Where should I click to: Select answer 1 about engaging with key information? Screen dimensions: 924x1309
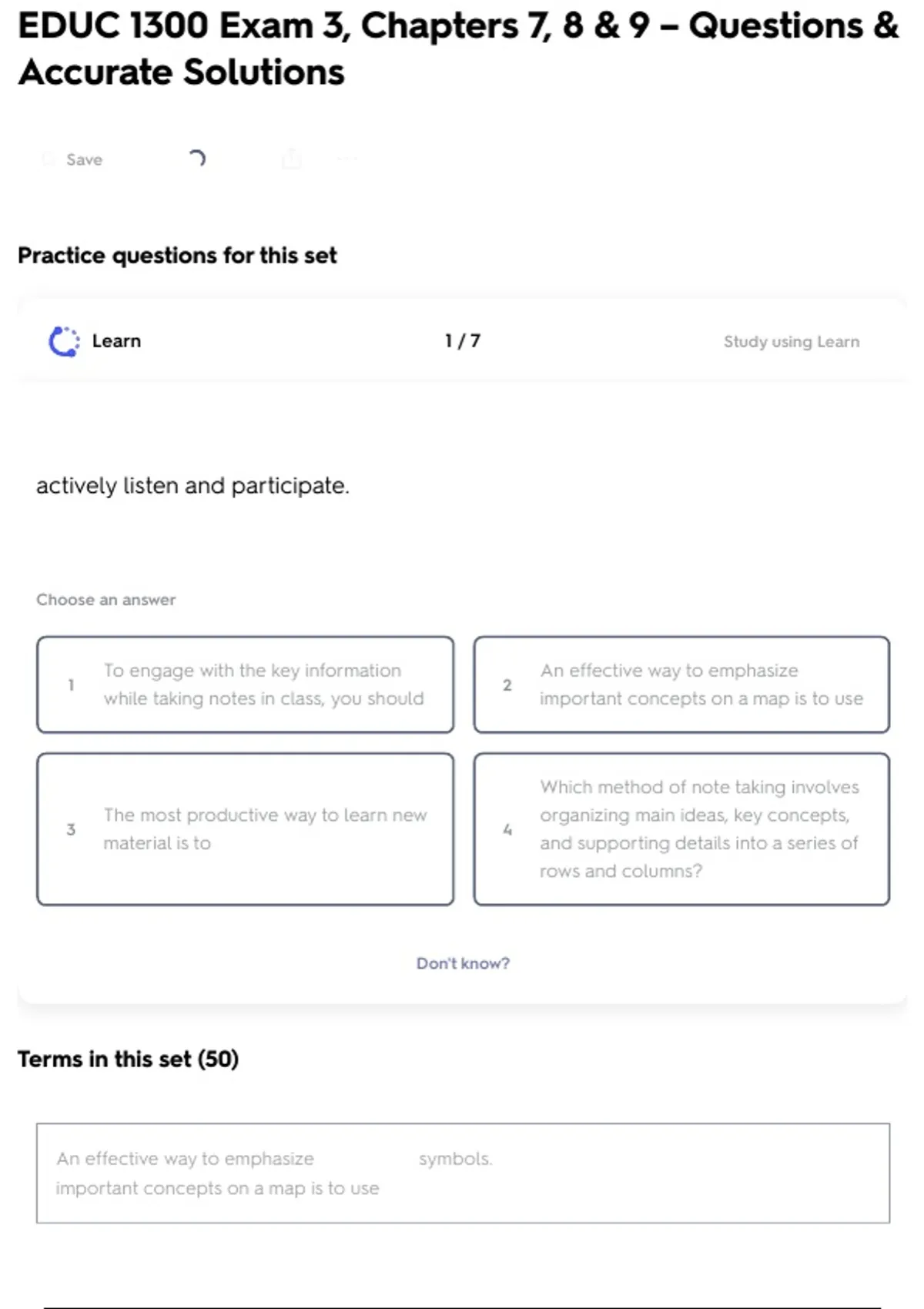point(245,685)
